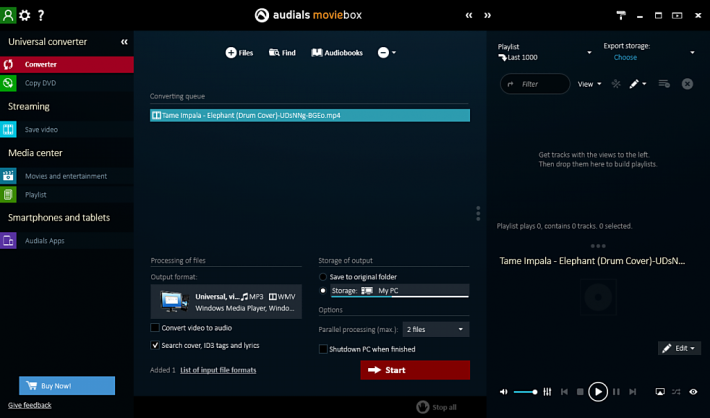The width and height of the screenshot is (710, 418).
Task: Click the playlist lines queue icon
Action: click(664, 84)
